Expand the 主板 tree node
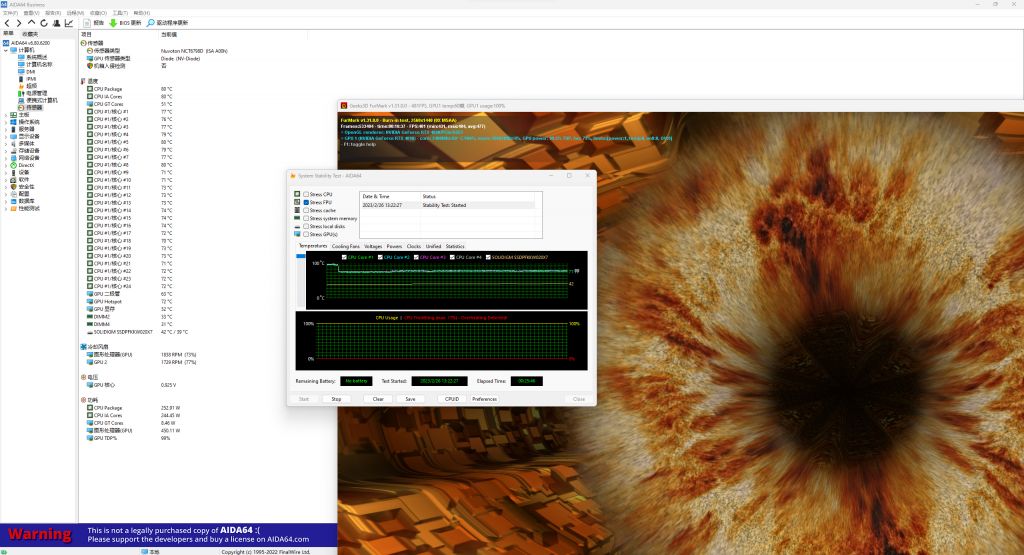This screenshot has width=1024, height=555. click(6, 115)
